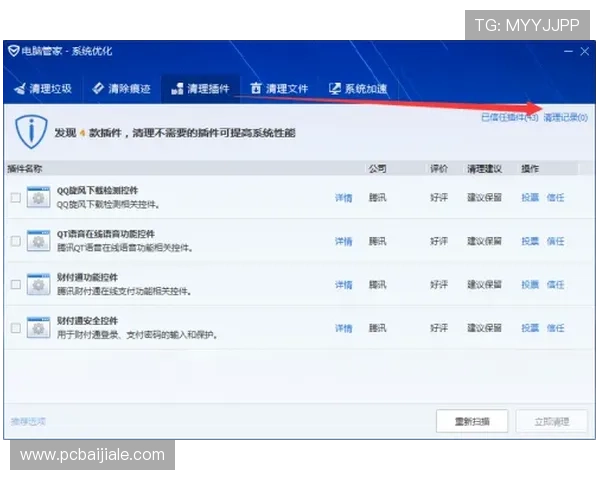Select the 财付通安全控件 checkbox
The width and height of the screenshot is (600, 480).
tap(16, 328)
